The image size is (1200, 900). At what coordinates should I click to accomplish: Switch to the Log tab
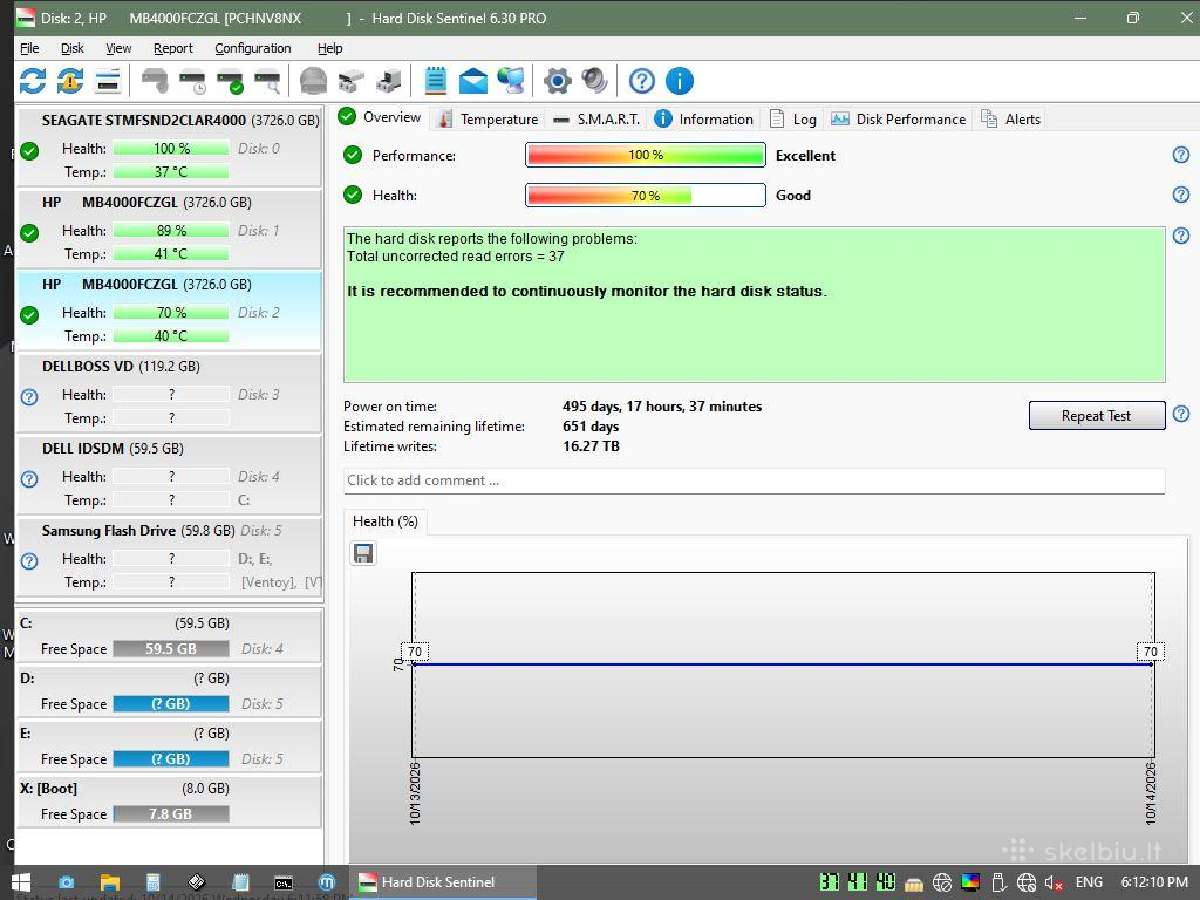pyautogui.click(x=794, y=119)
